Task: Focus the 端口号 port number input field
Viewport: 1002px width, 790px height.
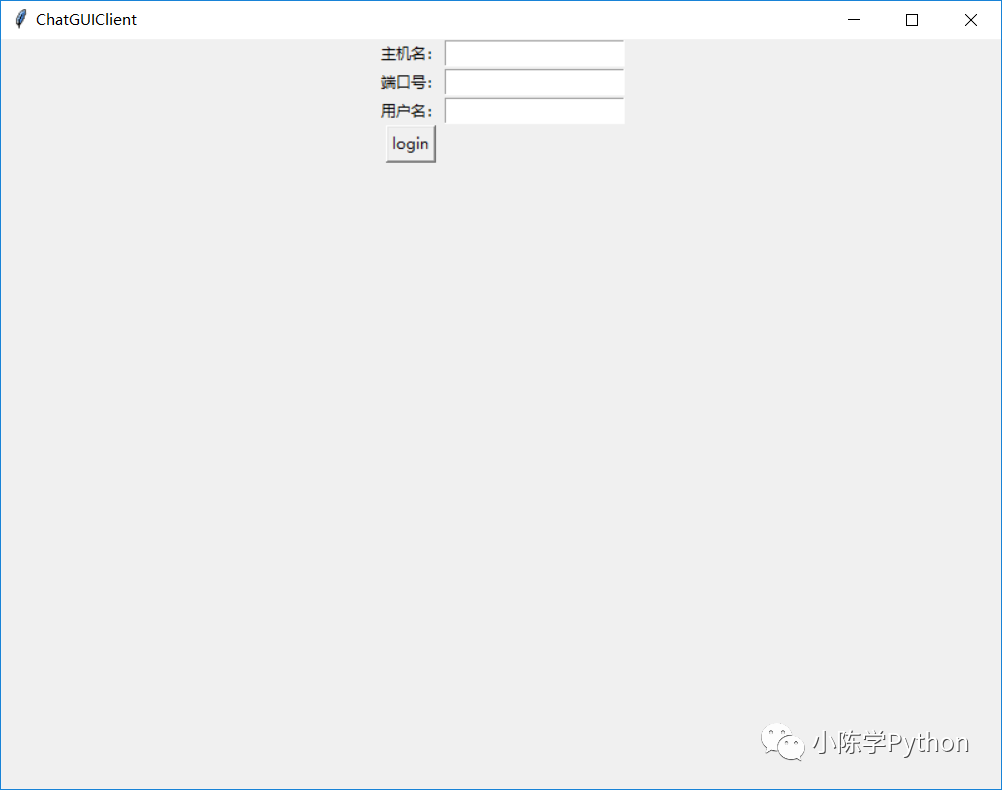Action: [x=534, y=82]
